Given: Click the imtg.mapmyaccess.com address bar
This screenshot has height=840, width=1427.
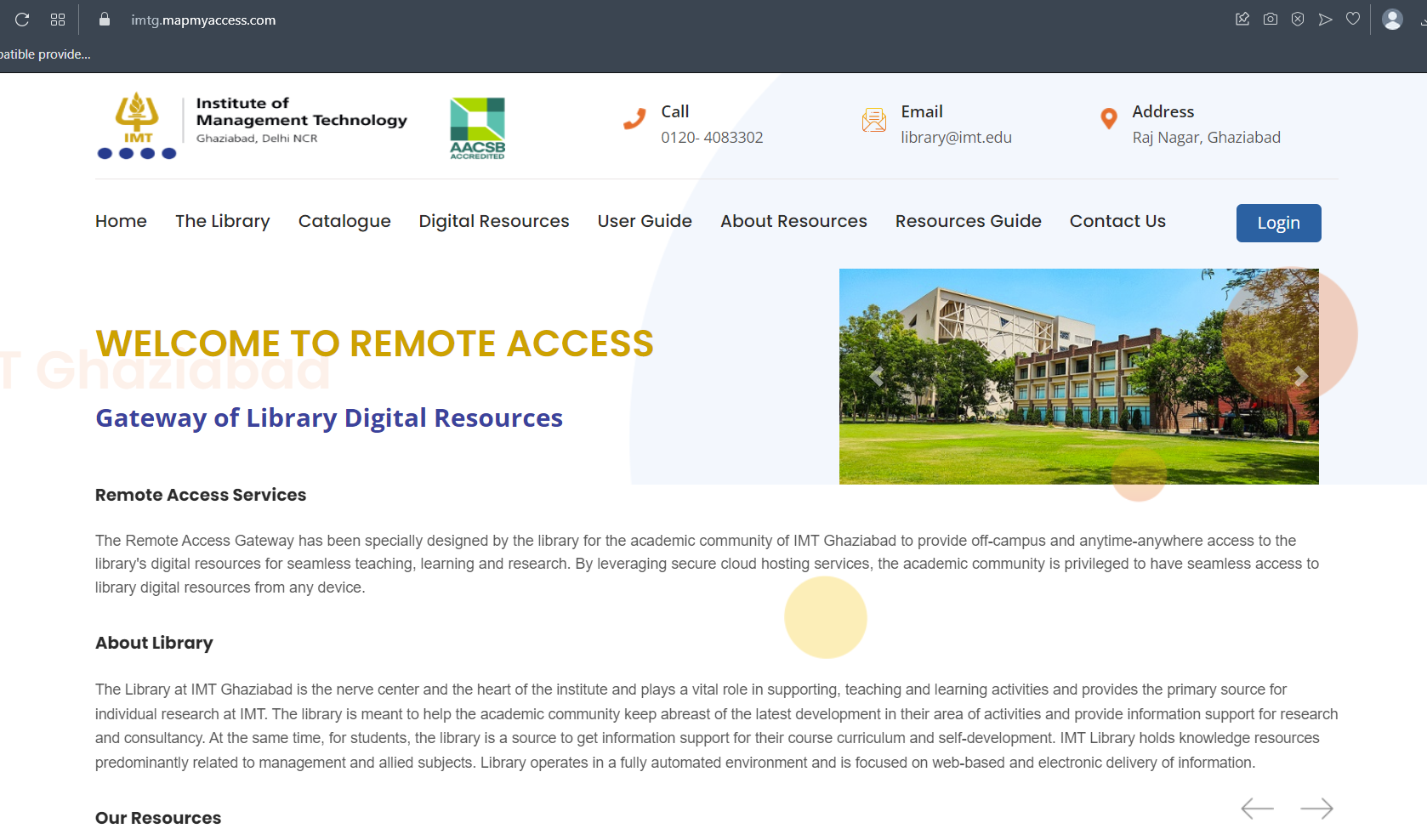Looking at the screenshot, I should [x=203, y=20].
